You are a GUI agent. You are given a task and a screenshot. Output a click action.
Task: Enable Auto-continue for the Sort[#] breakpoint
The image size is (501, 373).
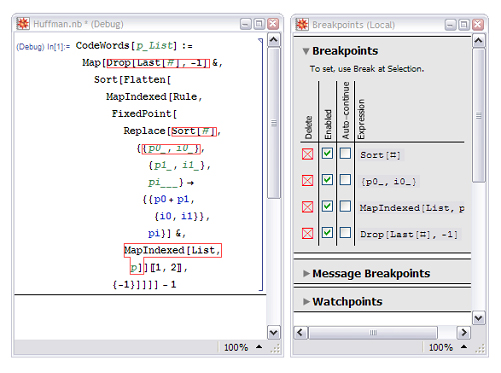345,153
